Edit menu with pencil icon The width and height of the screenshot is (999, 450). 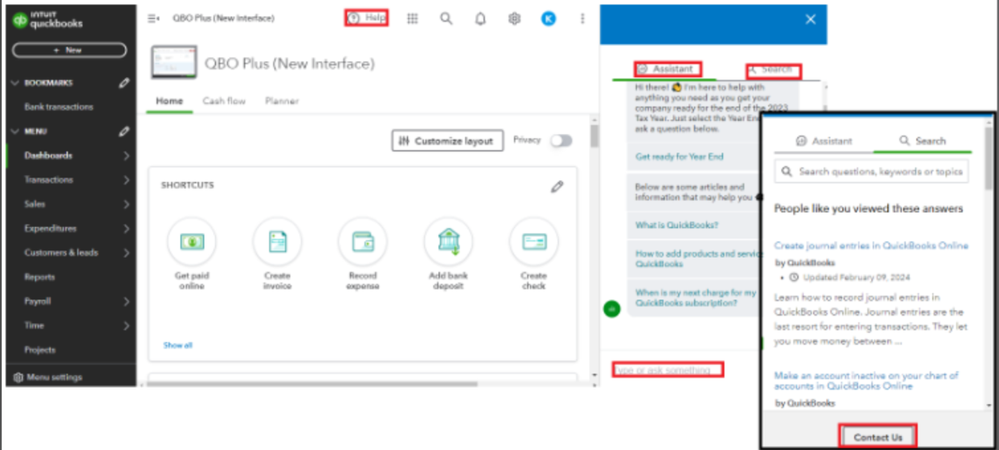[x=124, y=131]
